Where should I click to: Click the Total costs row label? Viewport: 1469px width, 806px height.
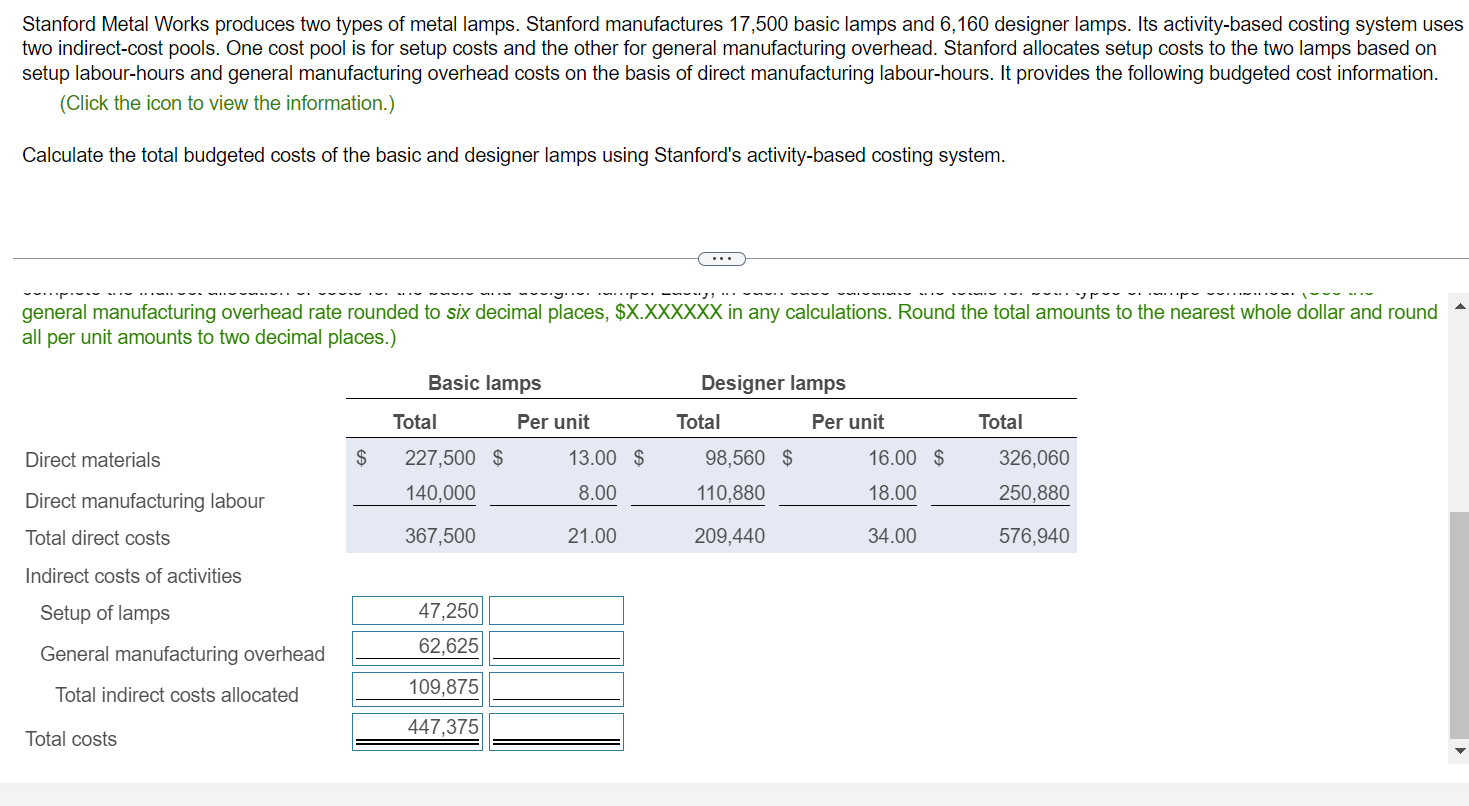click(71, 739)
